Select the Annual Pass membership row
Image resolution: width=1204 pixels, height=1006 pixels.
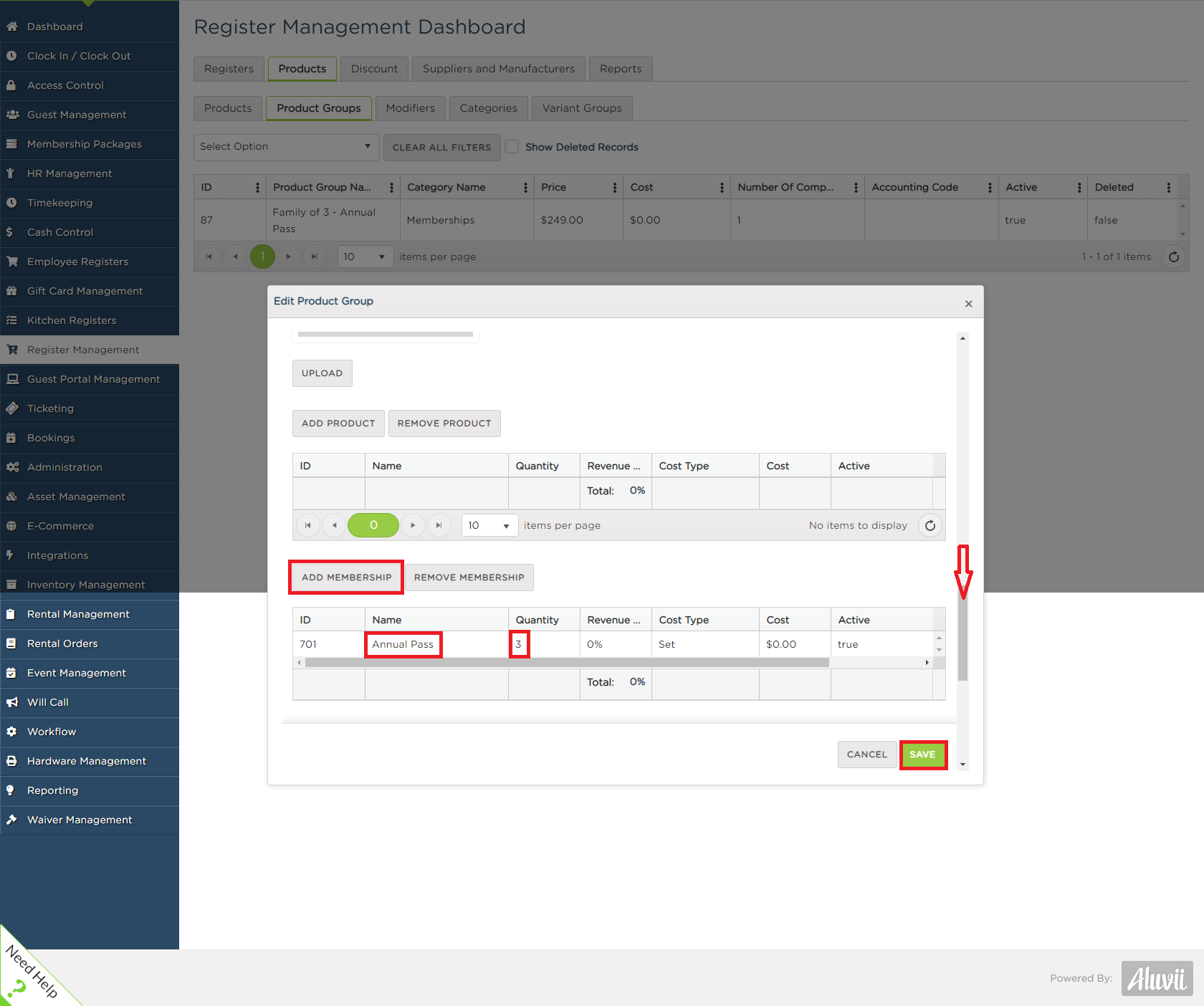tap(613, 644)
